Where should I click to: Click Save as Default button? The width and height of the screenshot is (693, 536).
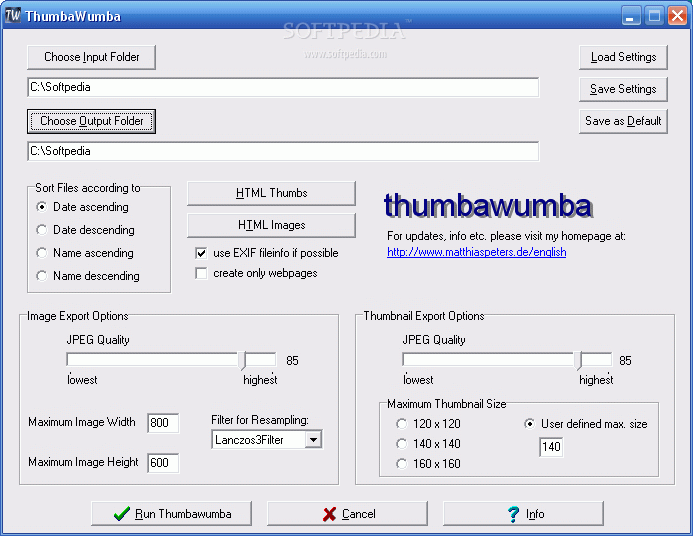point(623,121)
